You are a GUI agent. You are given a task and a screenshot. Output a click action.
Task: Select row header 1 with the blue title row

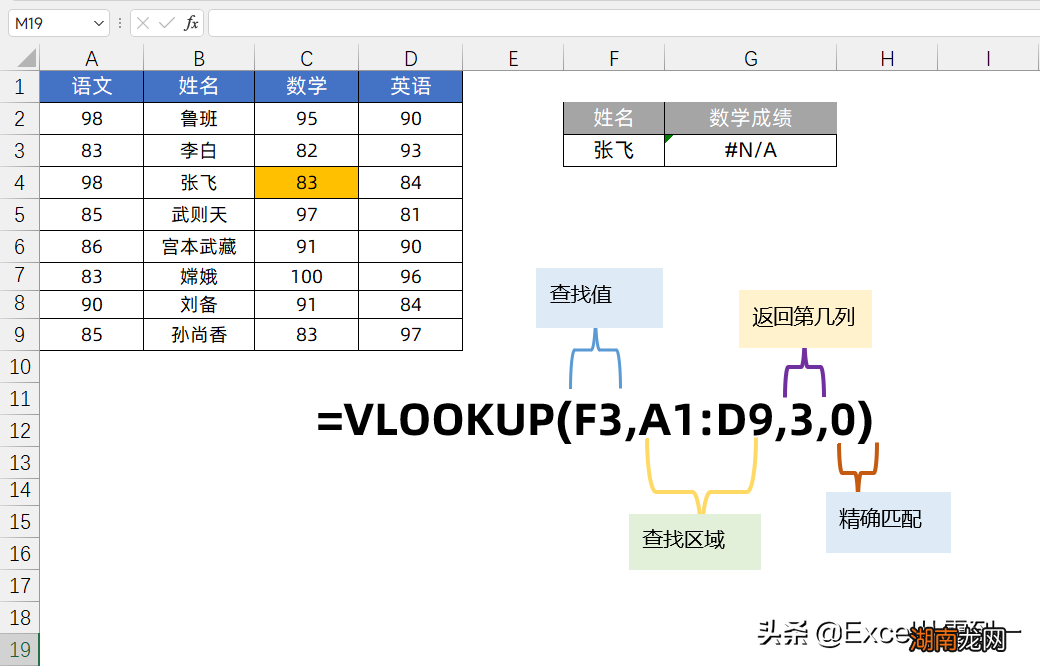[19, 86]
